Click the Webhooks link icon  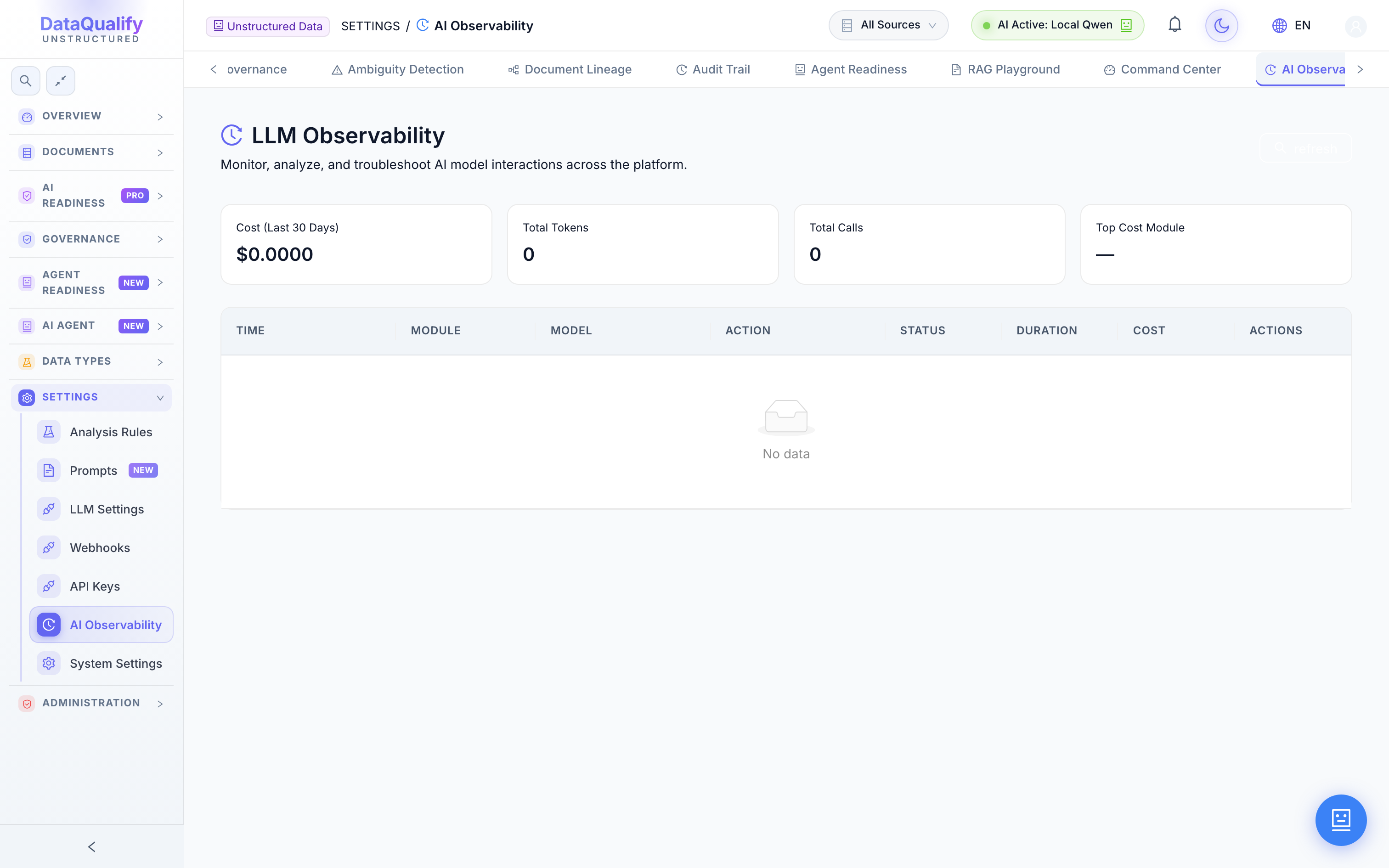[x=49, y=547]
